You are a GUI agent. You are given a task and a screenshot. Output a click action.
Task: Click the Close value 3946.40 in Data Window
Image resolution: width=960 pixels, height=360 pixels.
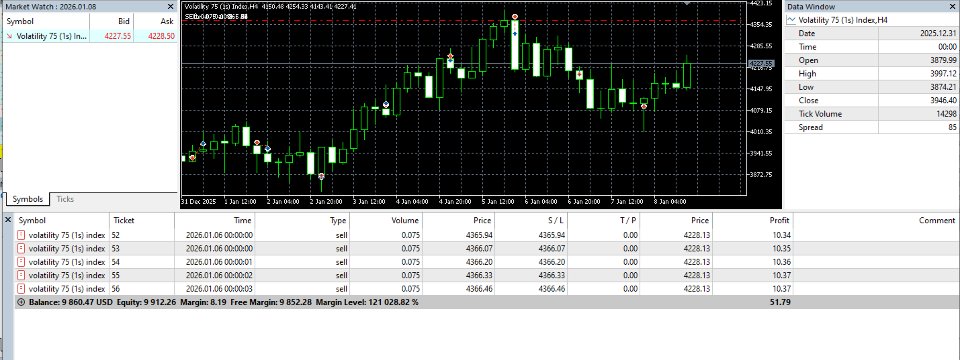(x=943, y=100)
